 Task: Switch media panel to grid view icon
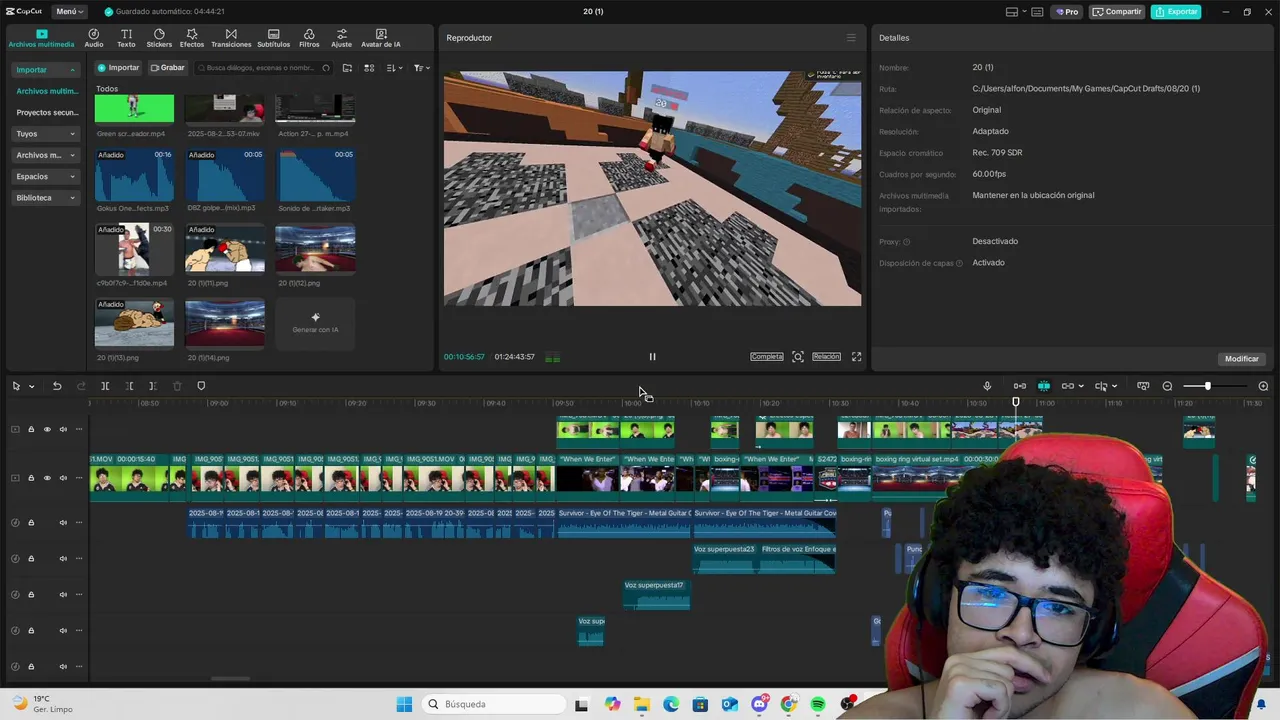click(369, 68)
